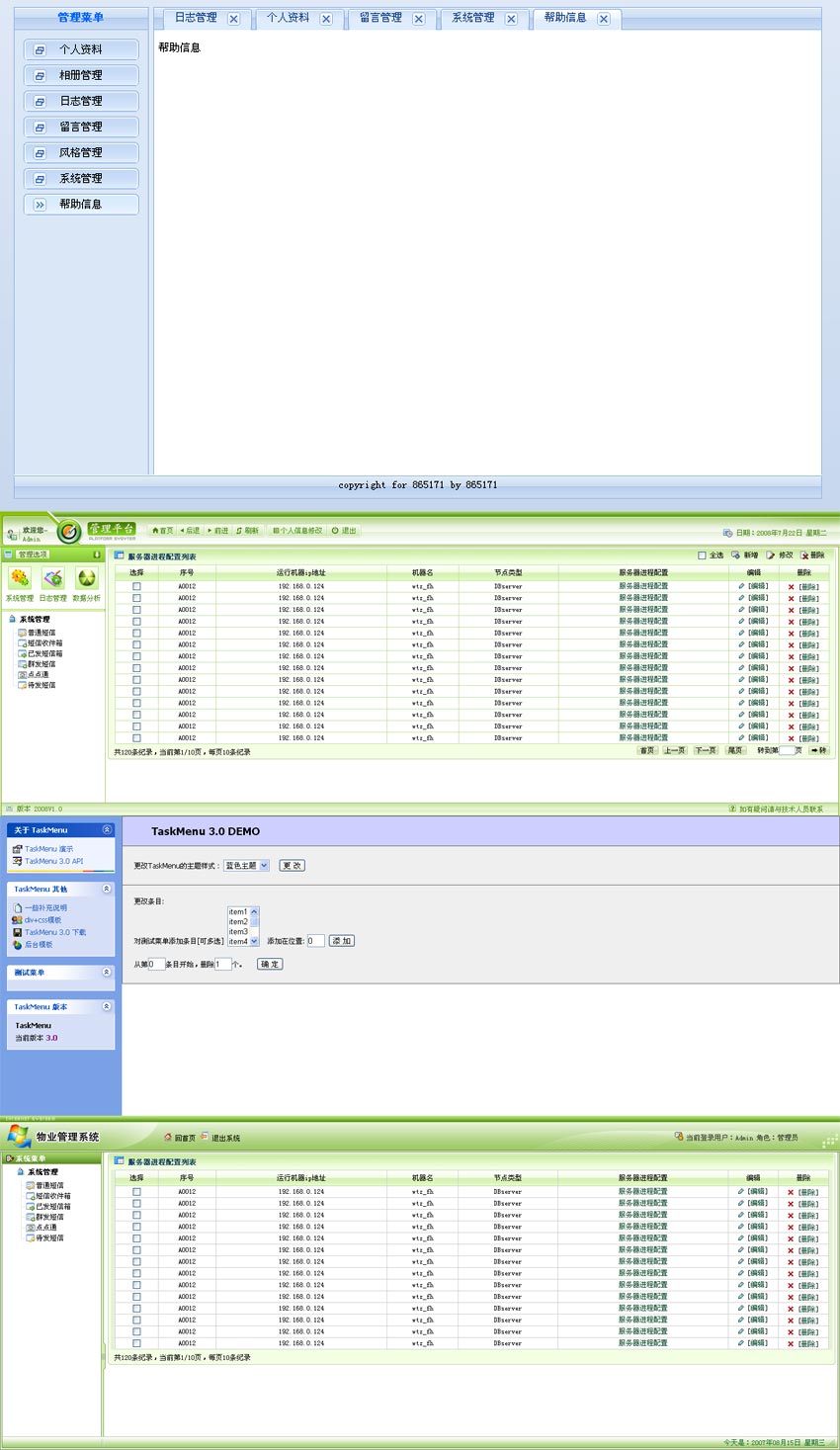Collapse the TaskMenu 其他 panel
Image resolution: width=840 pixels, height=1450 pixels.
coord(107,889)
